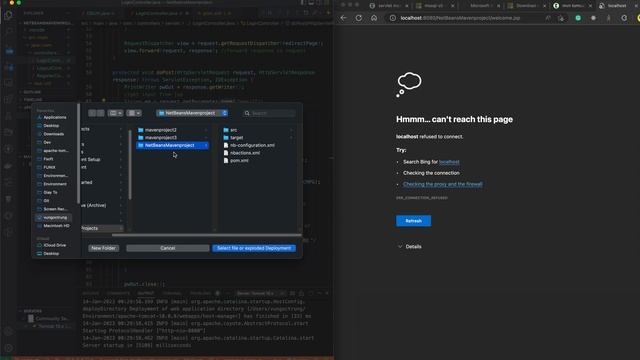Close the Download browser tab
The height and width of the screenshot is (360, 640).
point(544,6)
